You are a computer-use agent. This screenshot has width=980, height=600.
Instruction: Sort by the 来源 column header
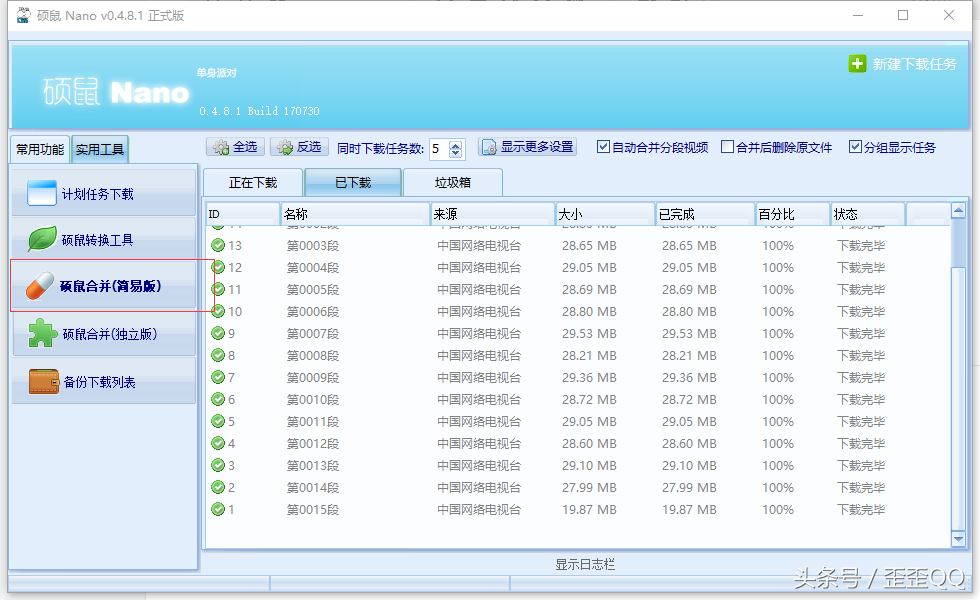(492, 214)
